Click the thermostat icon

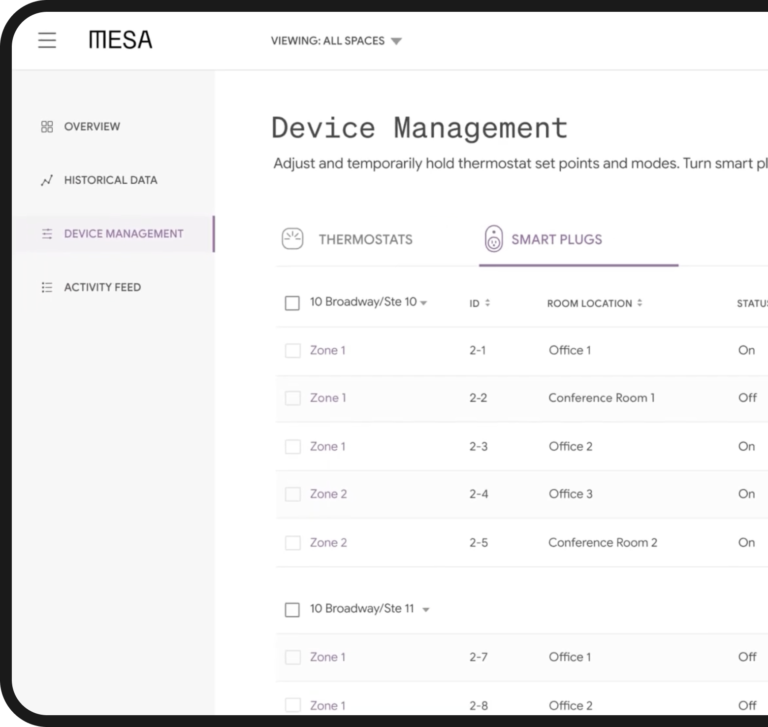[x=292, y=239]
